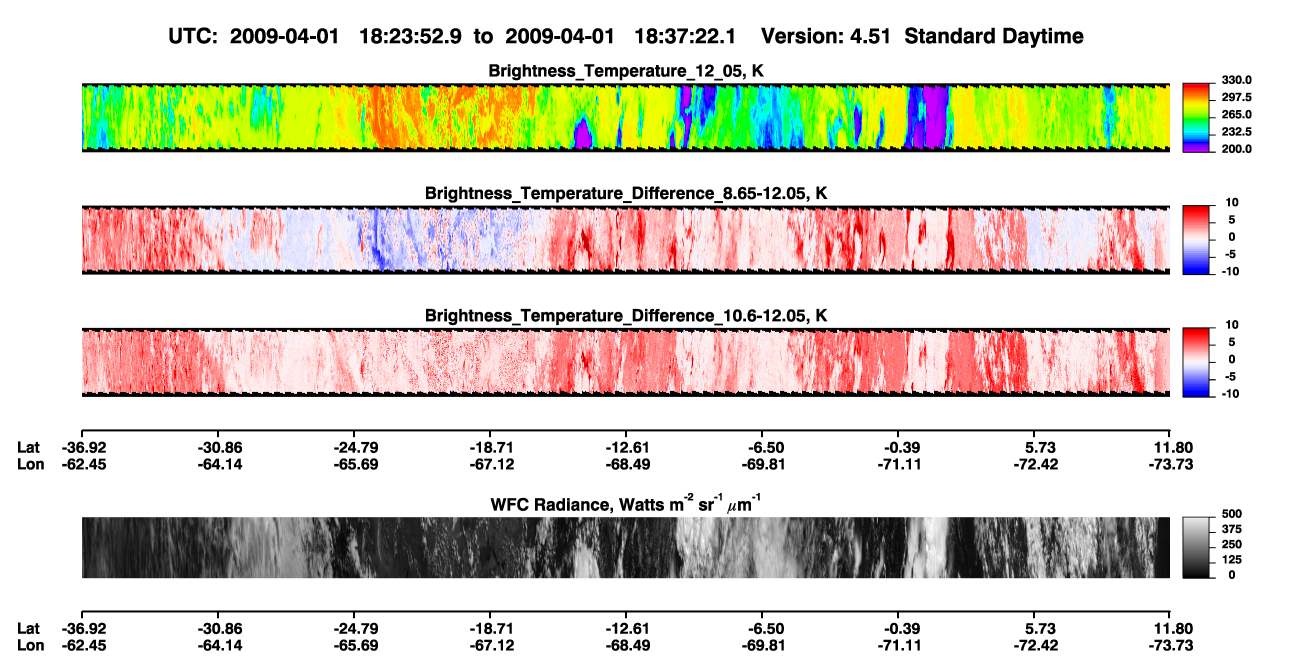1300x667 pixels.
Task: Click the 8.65-12.05 difference color scale bar
Action: pyautogui.click(x=1195, y=238)
